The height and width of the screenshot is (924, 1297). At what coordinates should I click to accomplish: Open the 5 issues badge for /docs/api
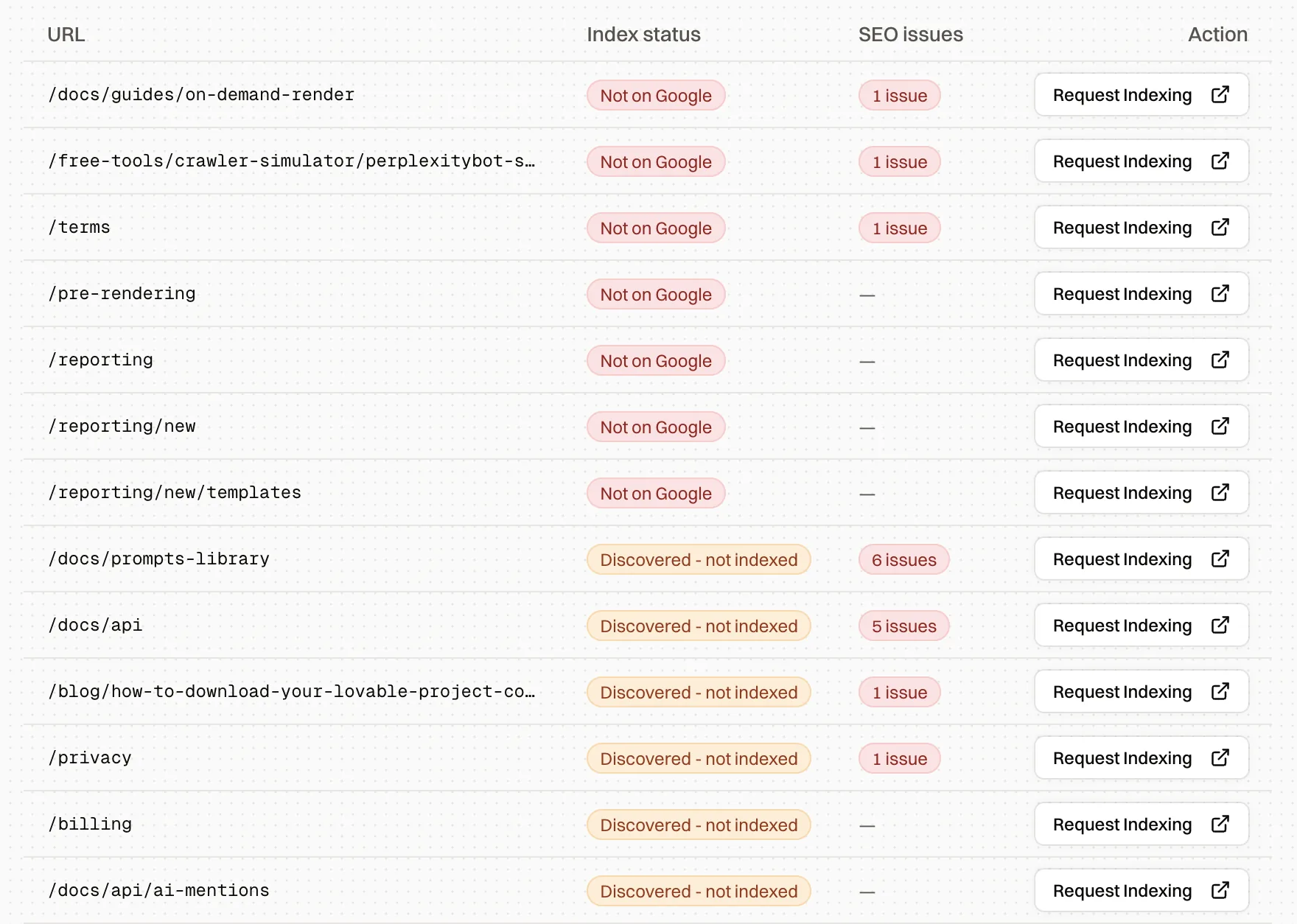(x=904, y=626)
